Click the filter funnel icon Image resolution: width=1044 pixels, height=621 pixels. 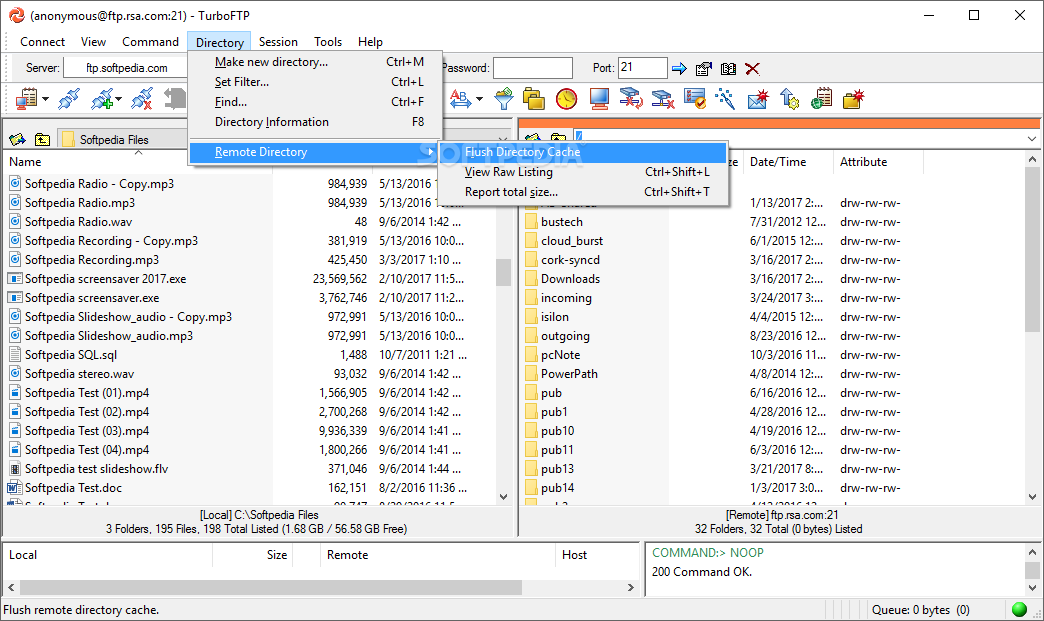coord(504,99)
